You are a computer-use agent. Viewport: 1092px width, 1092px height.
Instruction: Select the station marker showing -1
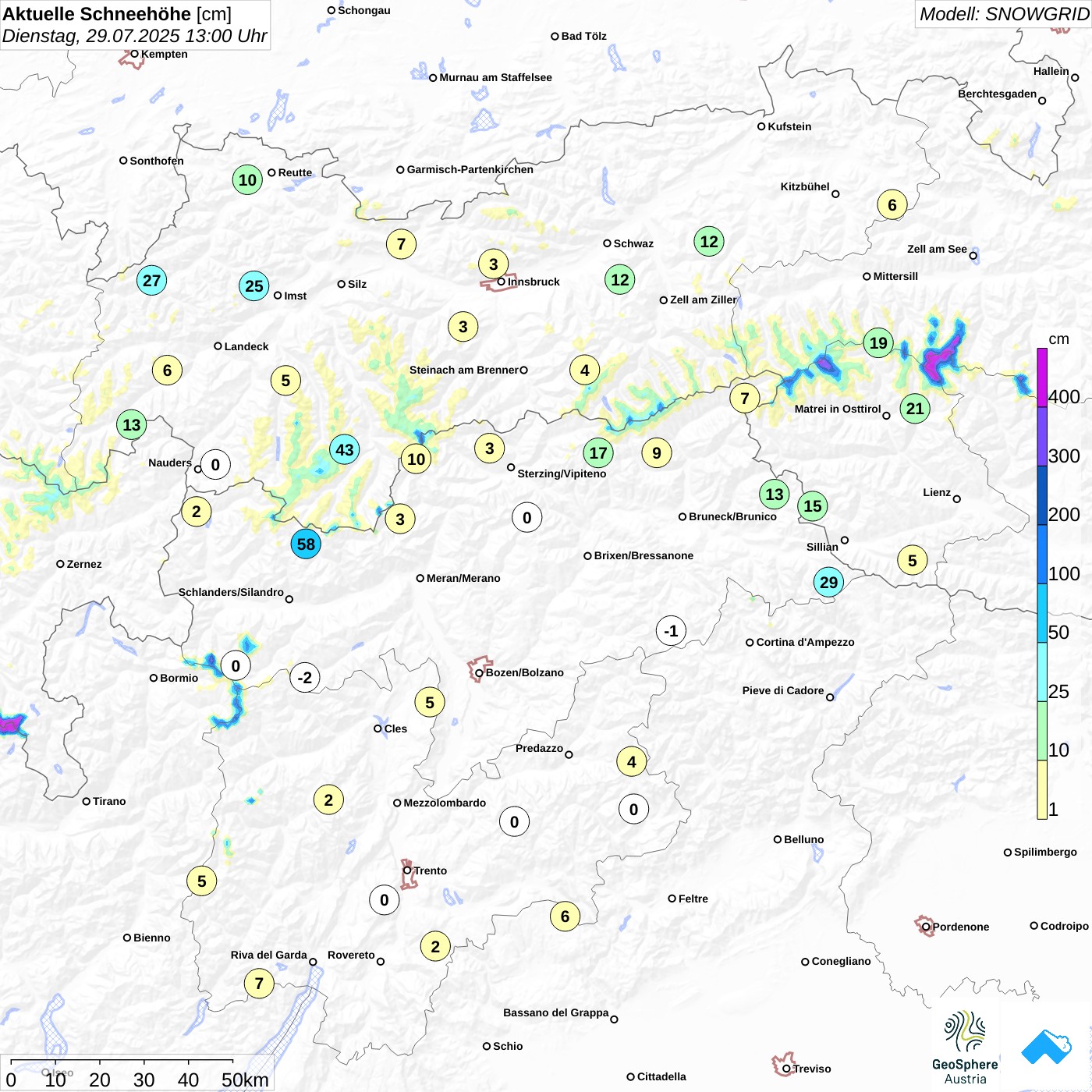(671, 630)
